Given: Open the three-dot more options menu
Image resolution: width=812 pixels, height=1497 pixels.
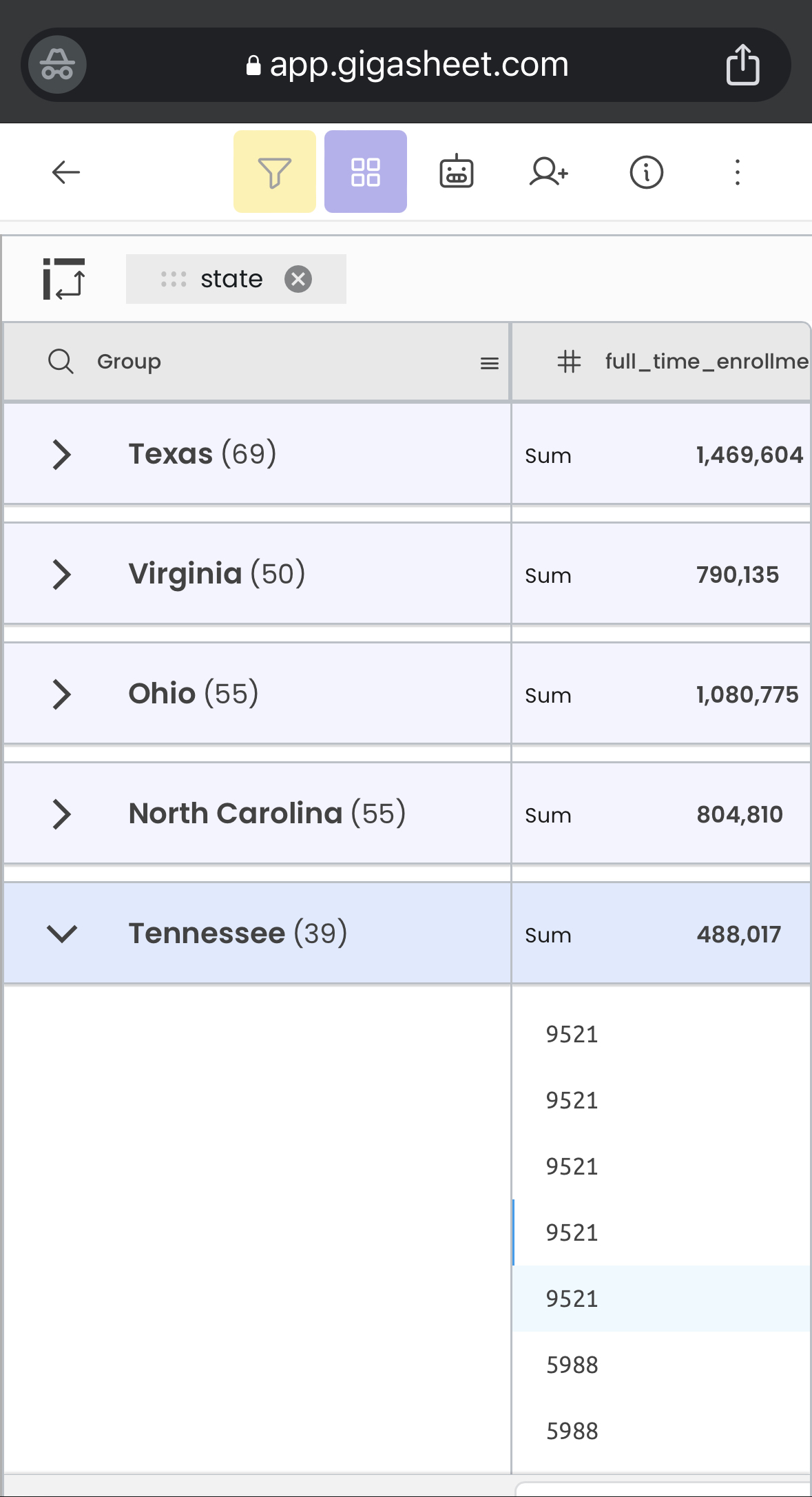Looking at the screenshot, I should click(737, 172).
